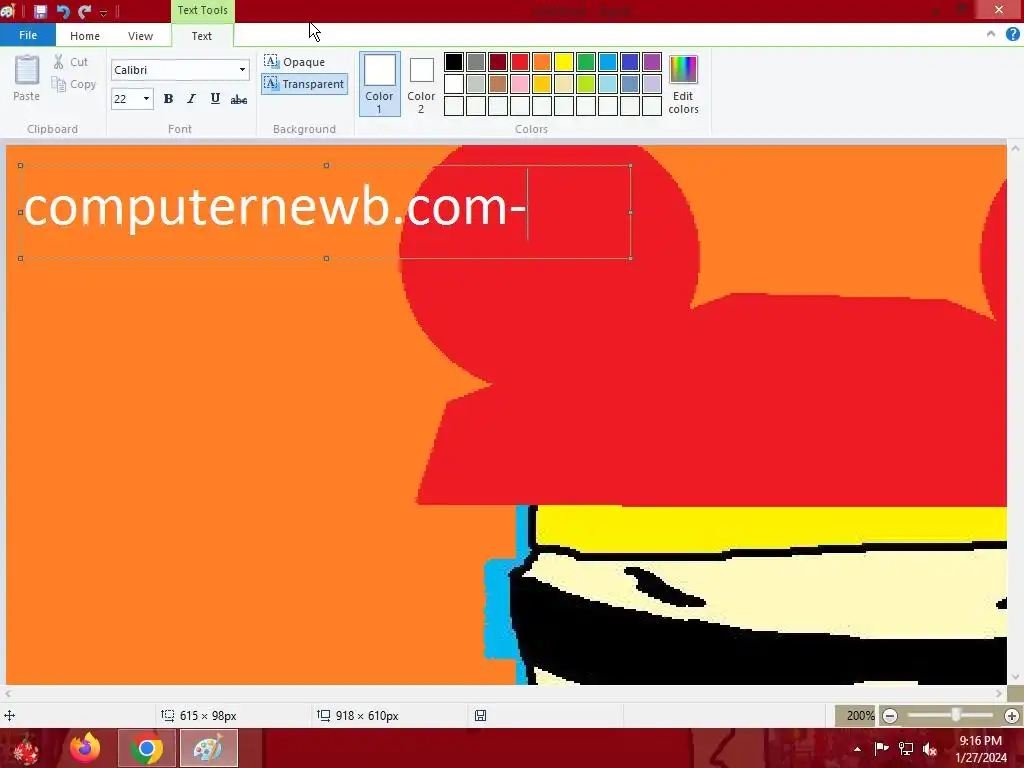This screenshot has height=768, width=1024.
Task: Open Paint Help icon
Action: [1012, 35]
